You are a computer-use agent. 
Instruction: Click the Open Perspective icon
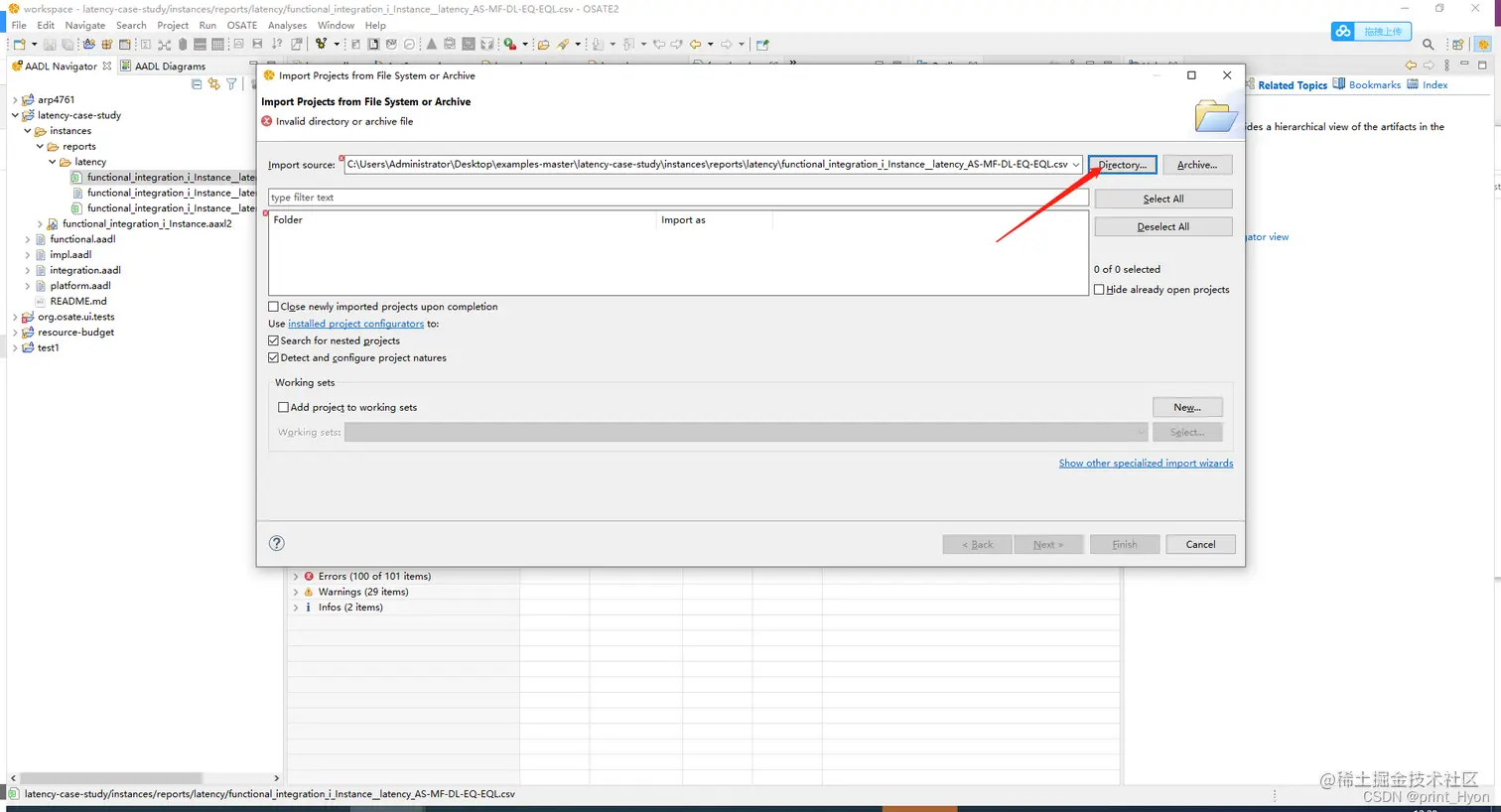1458,45
